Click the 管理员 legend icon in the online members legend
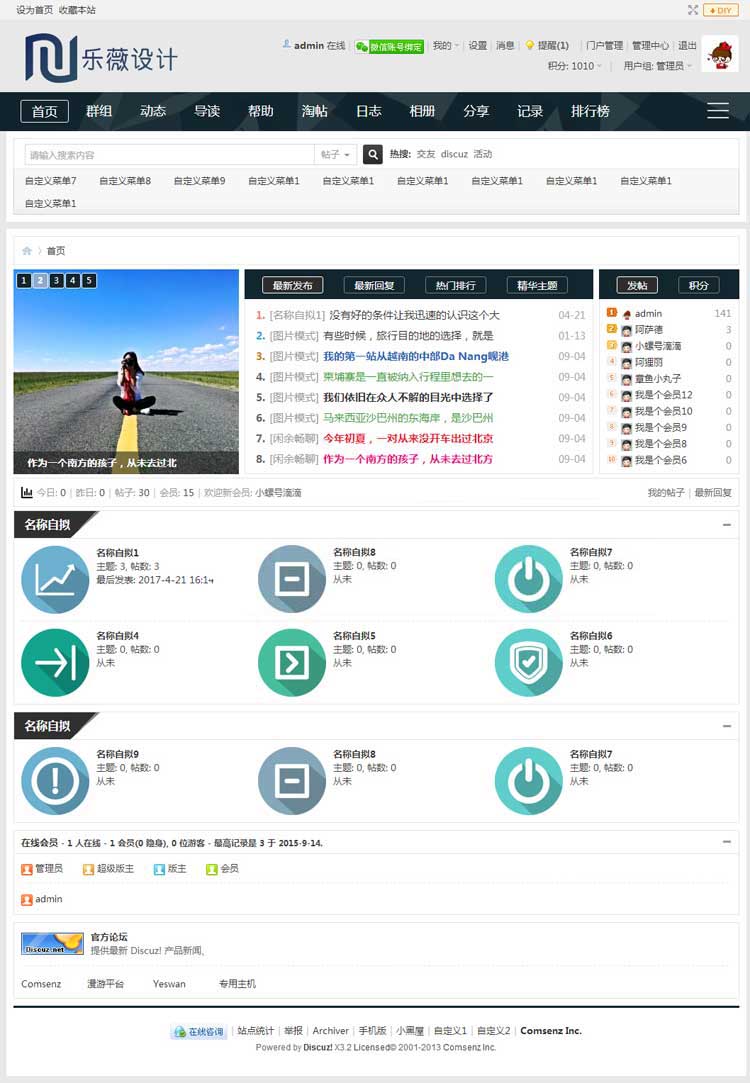This screenshot has width=750, height=1083. click(x=27, y=870)
